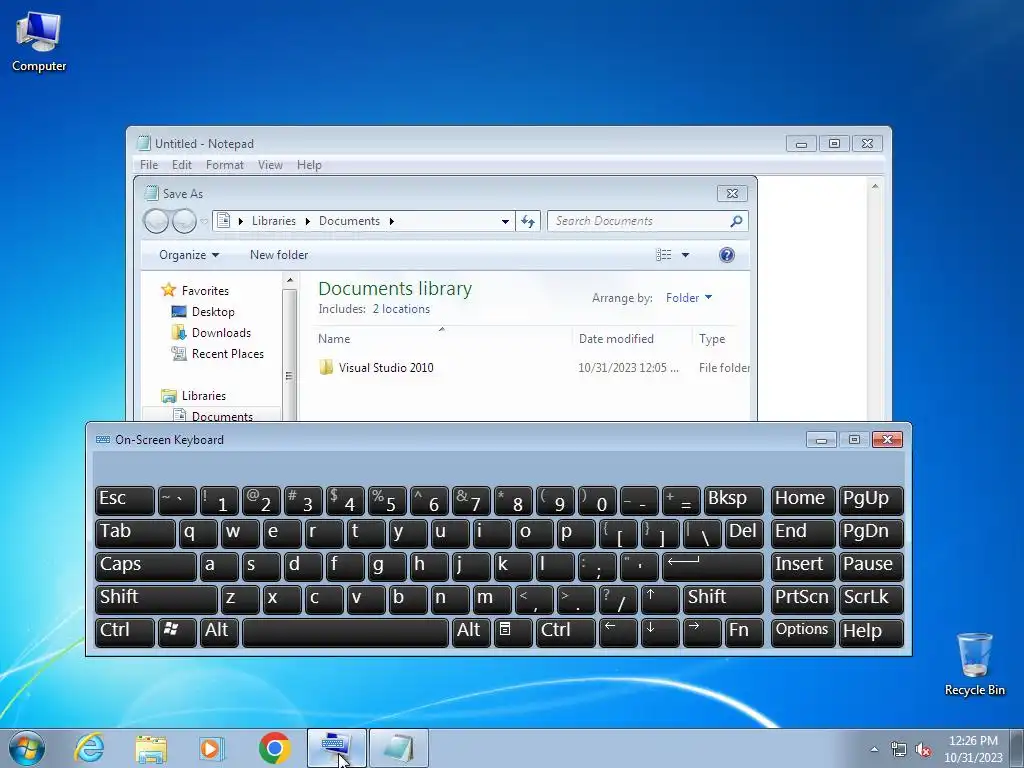Click New folder in Save As
Viewport: 1024px width, 768px height.
point(279,255)
